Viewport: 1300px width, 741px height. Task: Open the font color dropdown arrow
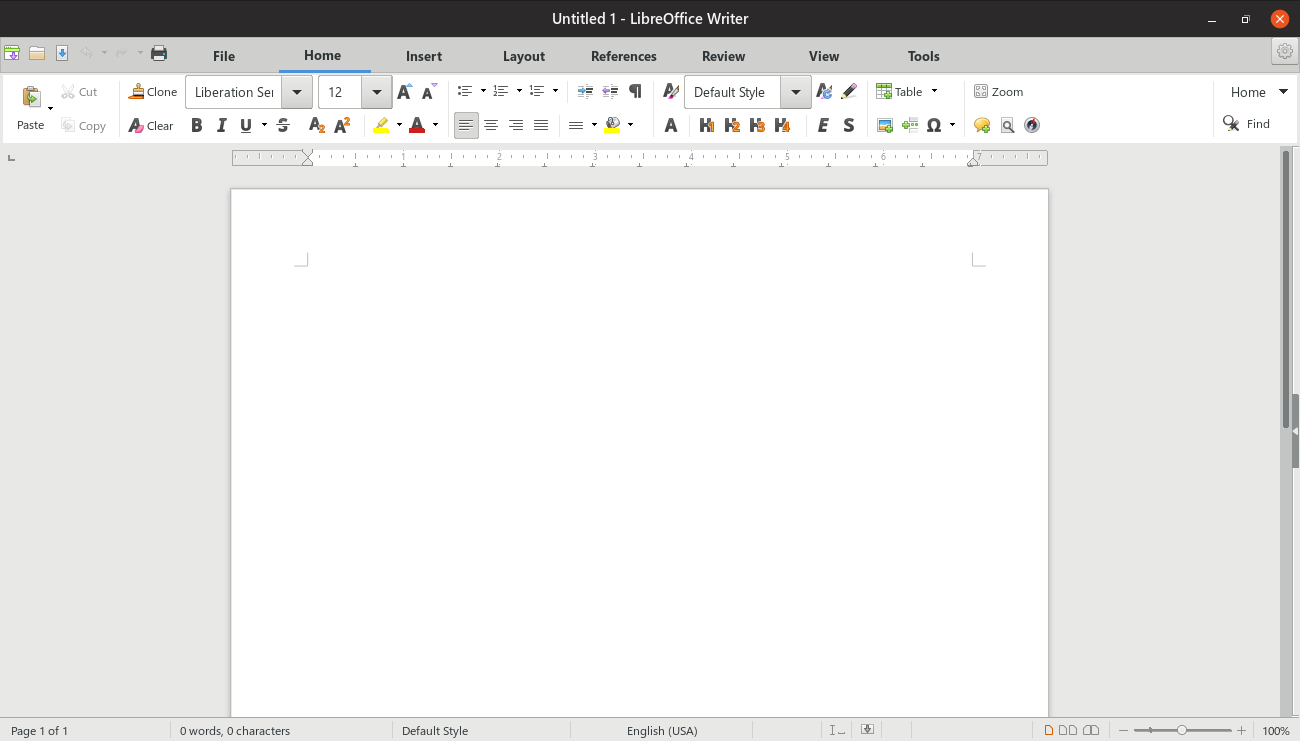(x=435, y=126)
